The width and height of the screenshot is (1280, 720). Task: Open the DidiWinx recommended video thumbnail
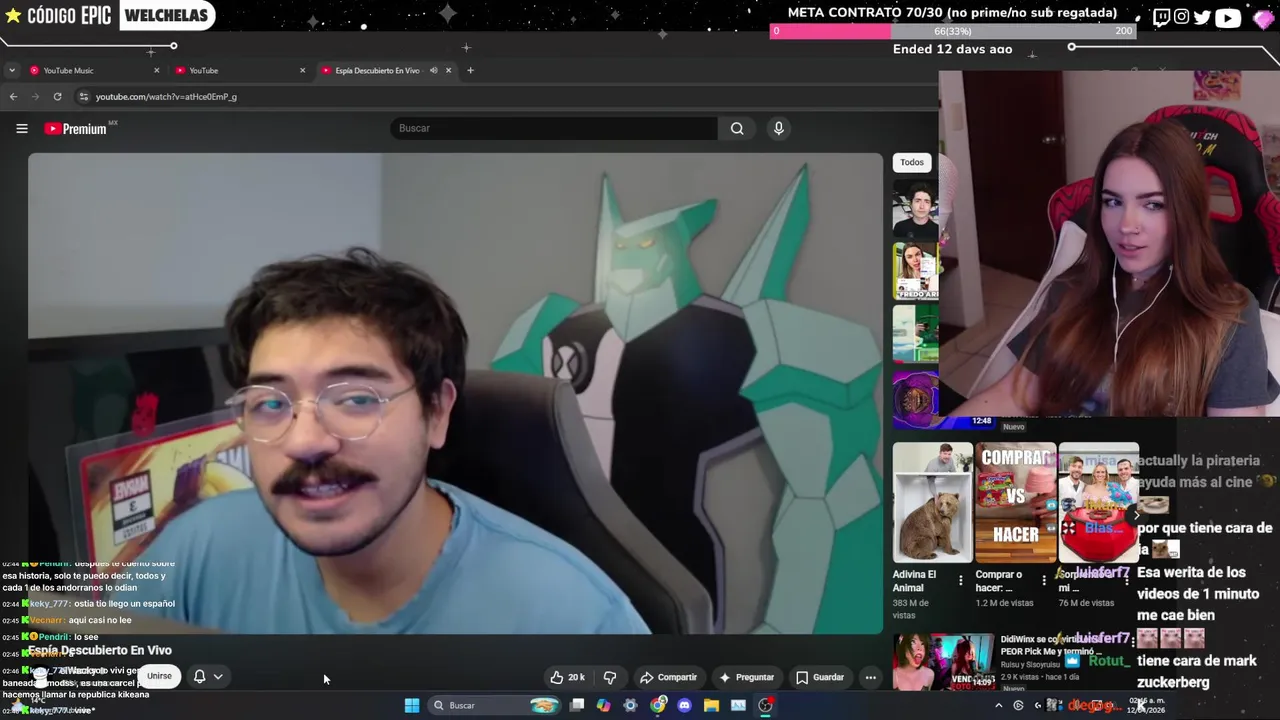[943, 661]
